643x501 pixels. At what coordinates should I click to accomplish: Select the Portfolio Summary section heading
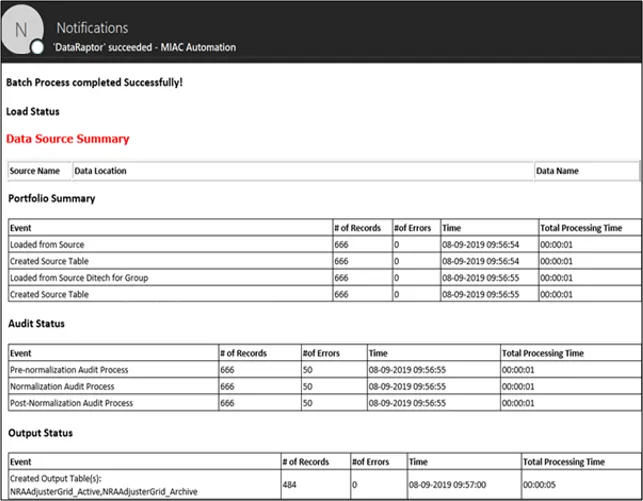click(50, 198)
